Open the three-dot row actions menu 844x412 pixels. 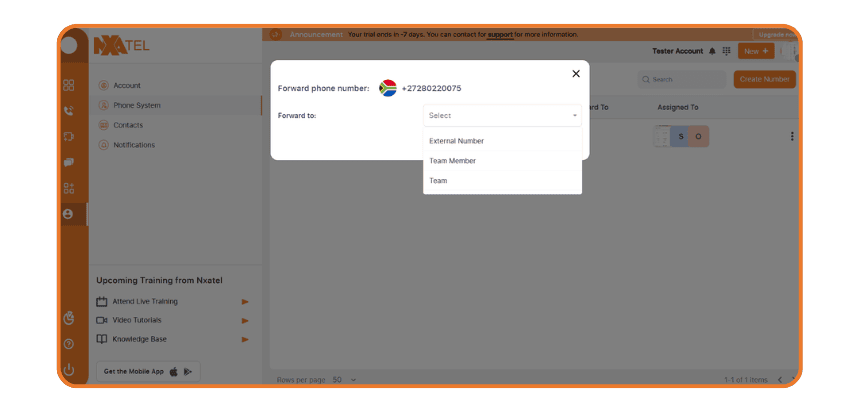pos(792,136)
